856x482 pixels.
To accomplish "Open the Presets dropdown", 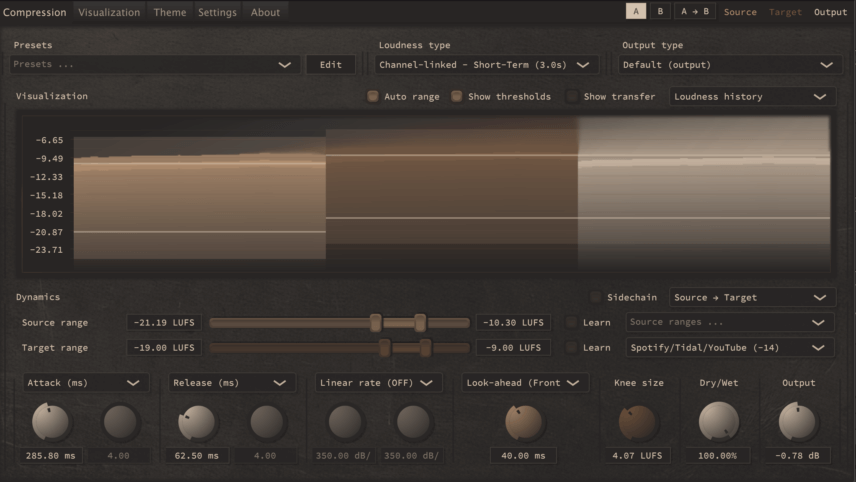I will [x=155, y=64].
